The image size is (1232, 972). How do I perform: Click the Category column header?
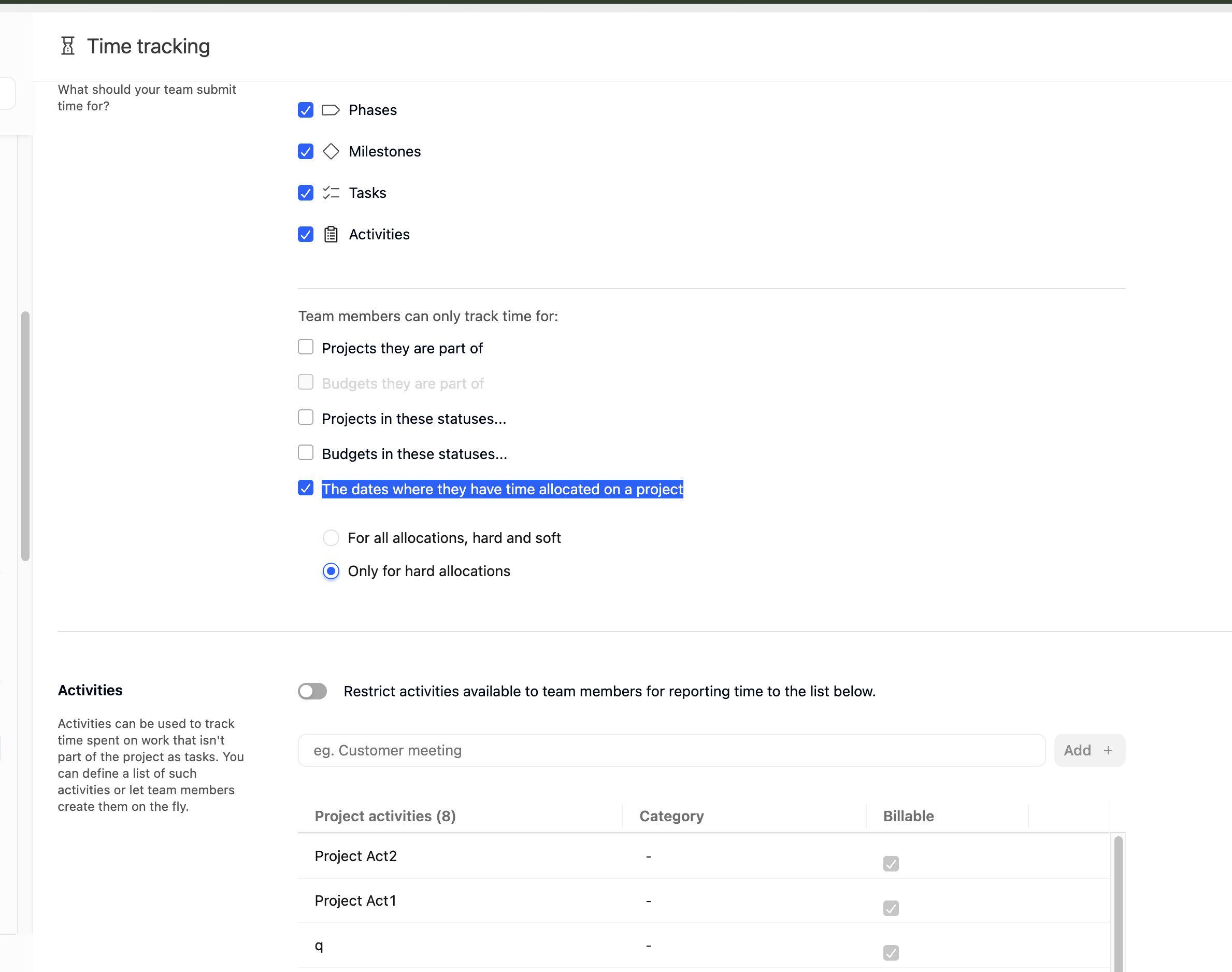pyautogui.click(x=671, y=816)
